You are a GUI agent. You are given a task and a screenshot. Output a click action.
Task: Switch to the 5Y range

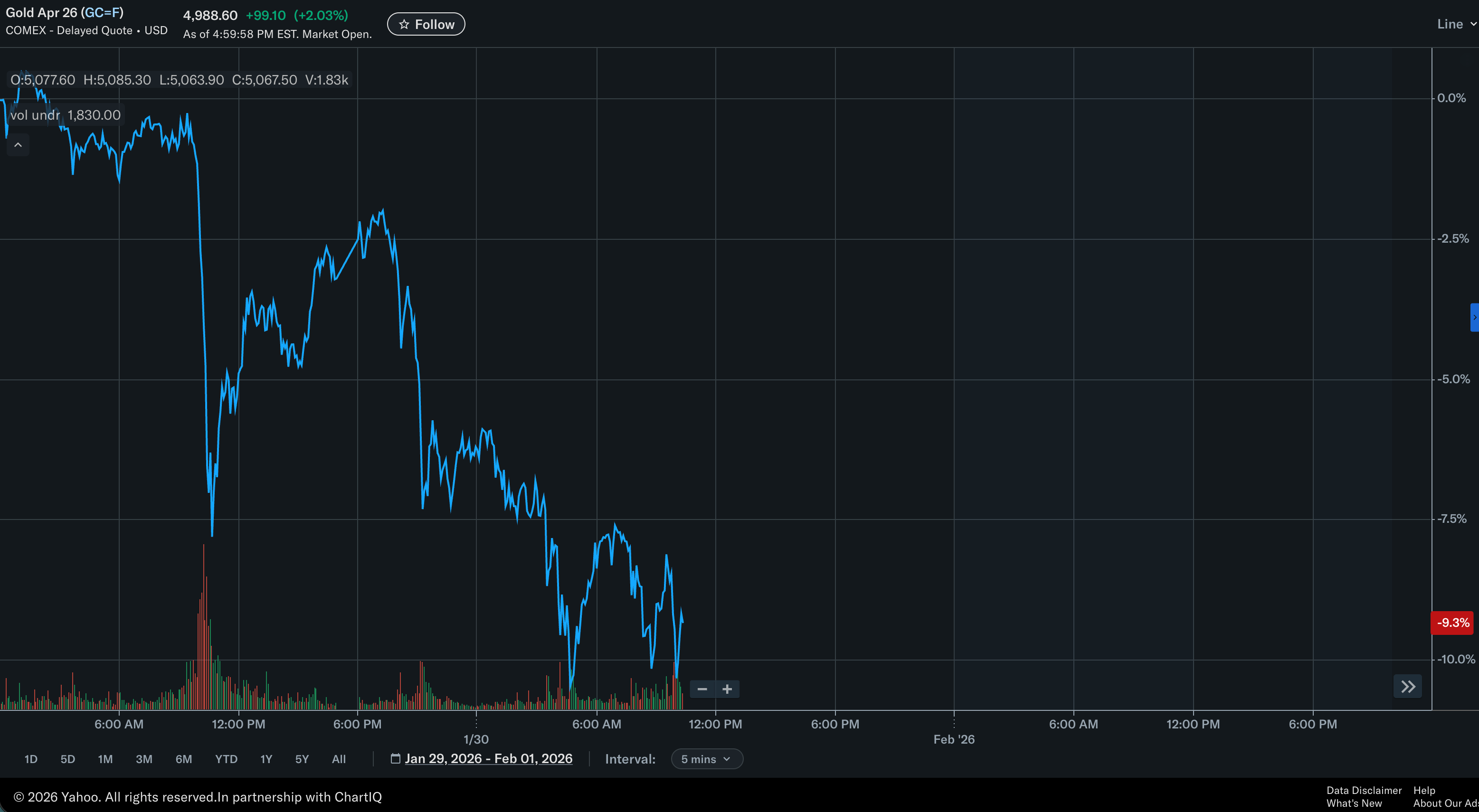pos(302,759)
